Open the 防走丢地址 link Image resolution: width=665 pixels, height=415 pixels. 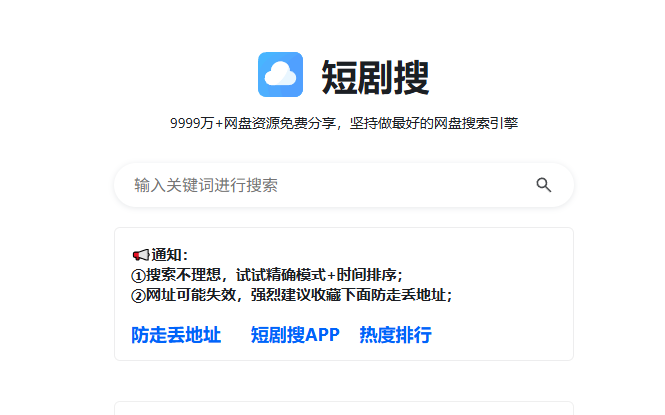coord(176,335)
